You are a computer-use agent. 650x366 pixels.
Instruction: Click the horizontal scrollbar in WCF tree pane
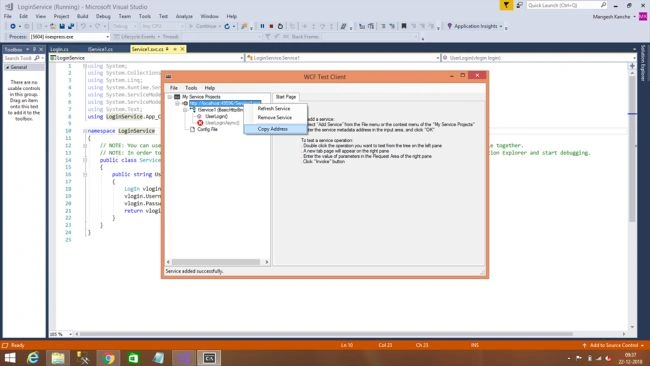pyautogui.click(x=216, y=262)
